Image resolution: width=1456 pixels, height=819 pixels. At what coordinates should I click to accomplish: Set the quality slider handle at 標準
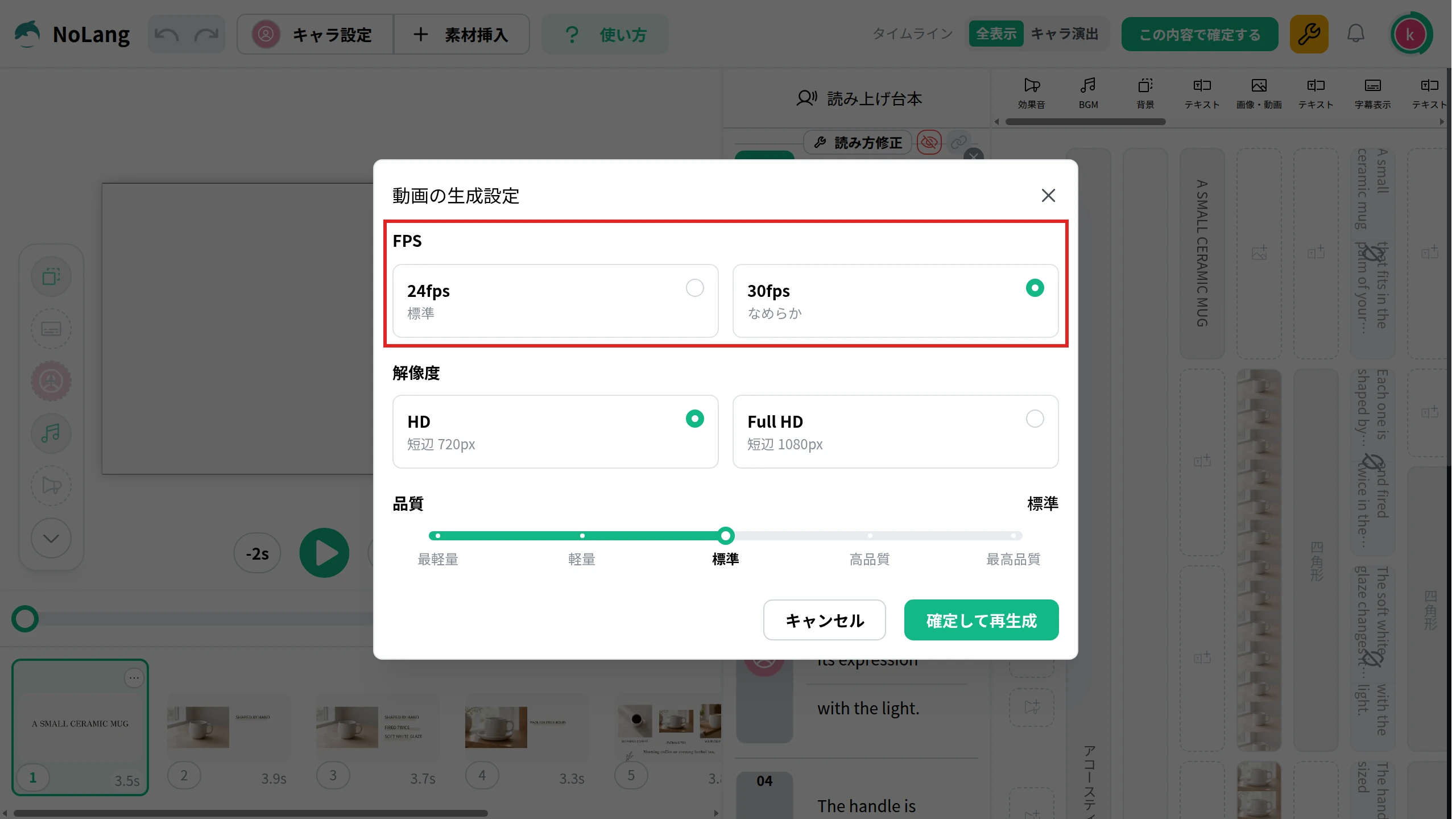tap(725, 536)
